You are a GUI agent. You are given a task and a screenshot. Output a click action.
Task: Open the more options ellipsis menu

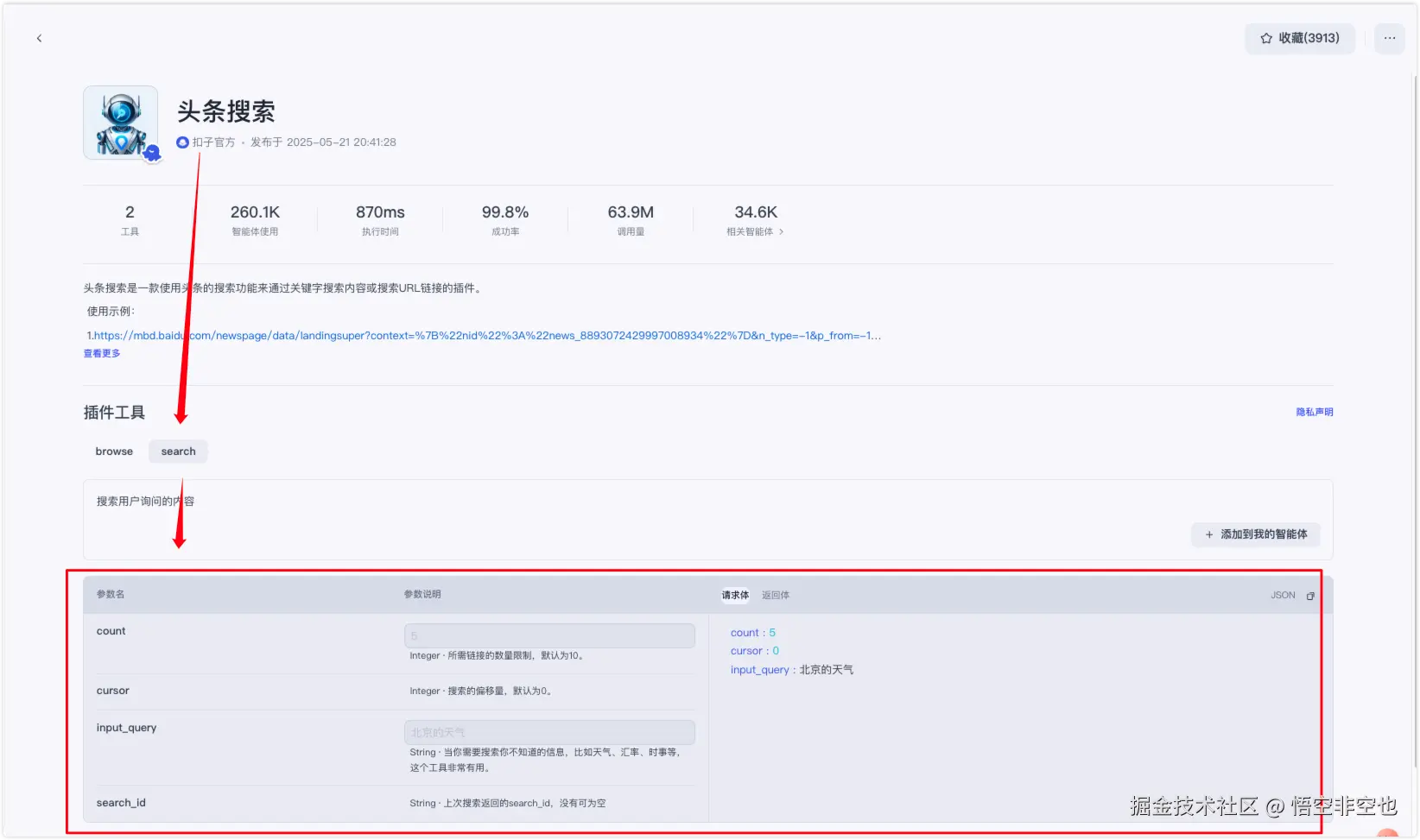click(x=1390, y=38)
